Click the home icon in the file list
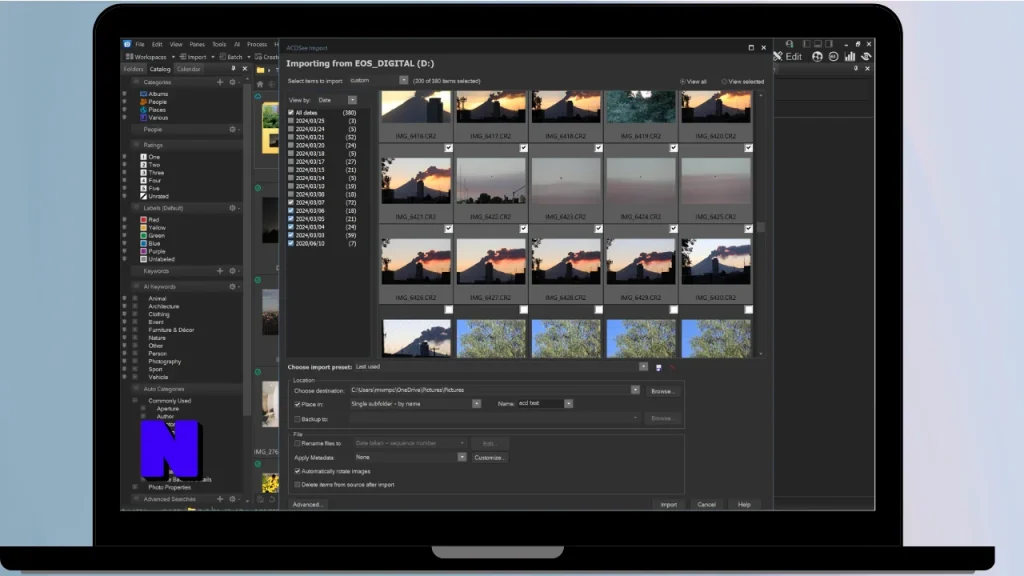This screenshot has height=576, width=1024. [260, 84]
